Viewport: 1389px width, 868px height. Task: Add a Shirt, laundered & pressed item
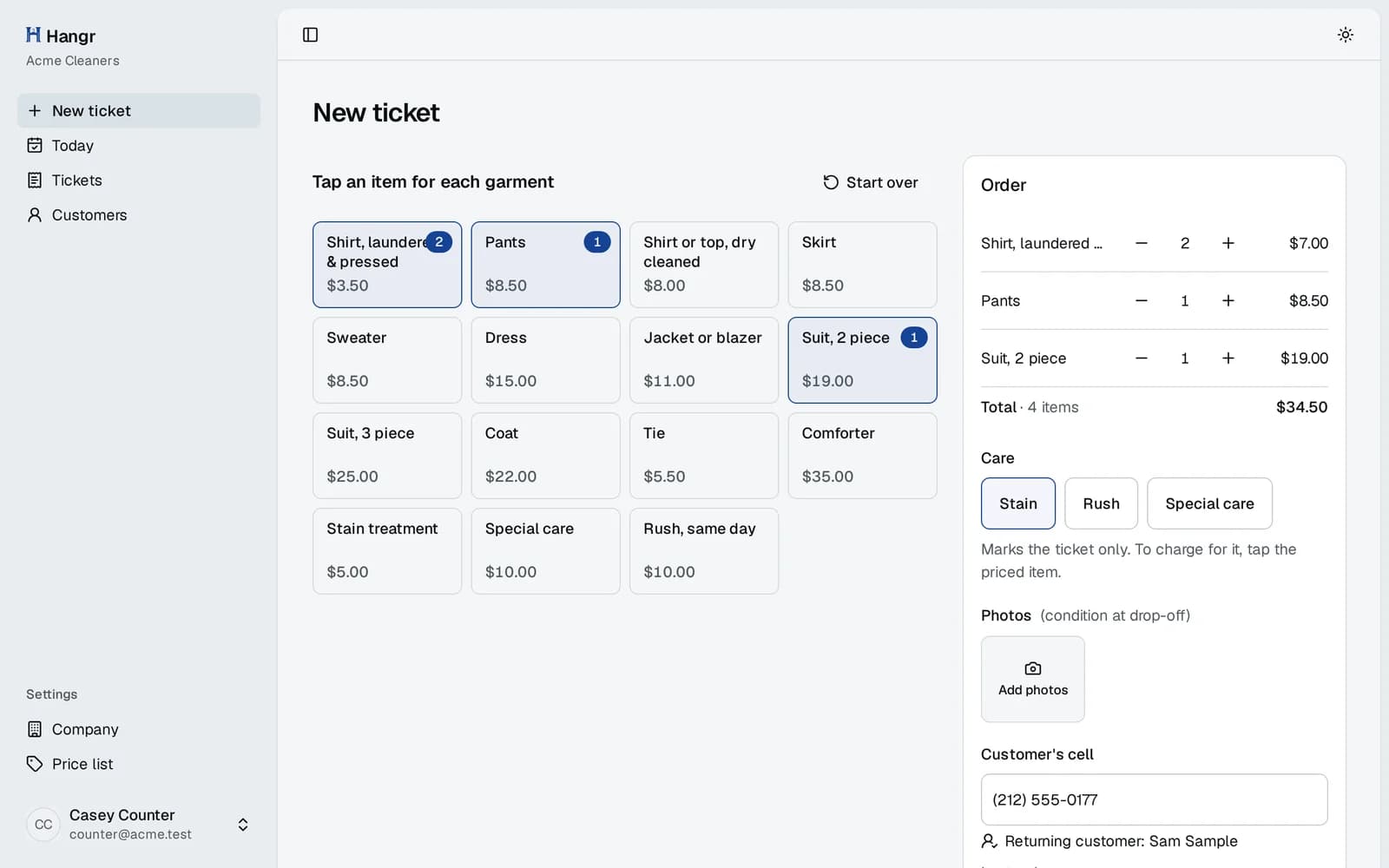[x=387, y=265]
